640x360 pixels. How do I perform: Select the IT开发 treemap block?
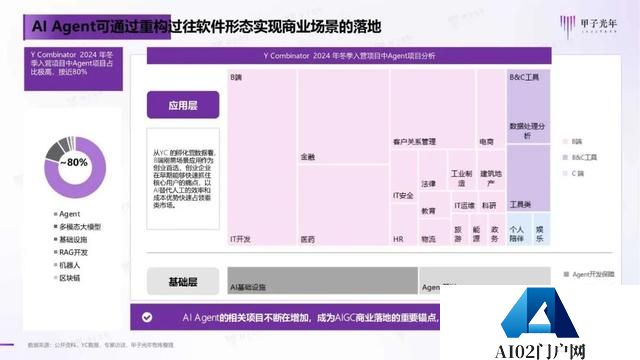[x=262, y=158]
